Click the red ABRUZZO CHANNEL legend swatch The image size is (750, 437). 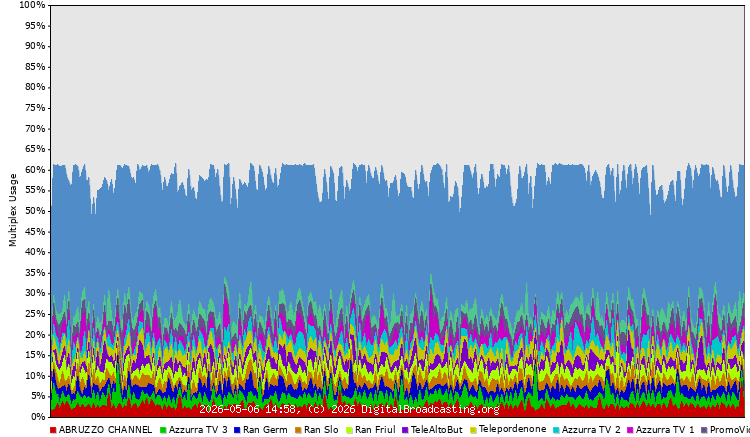(53, 430)
